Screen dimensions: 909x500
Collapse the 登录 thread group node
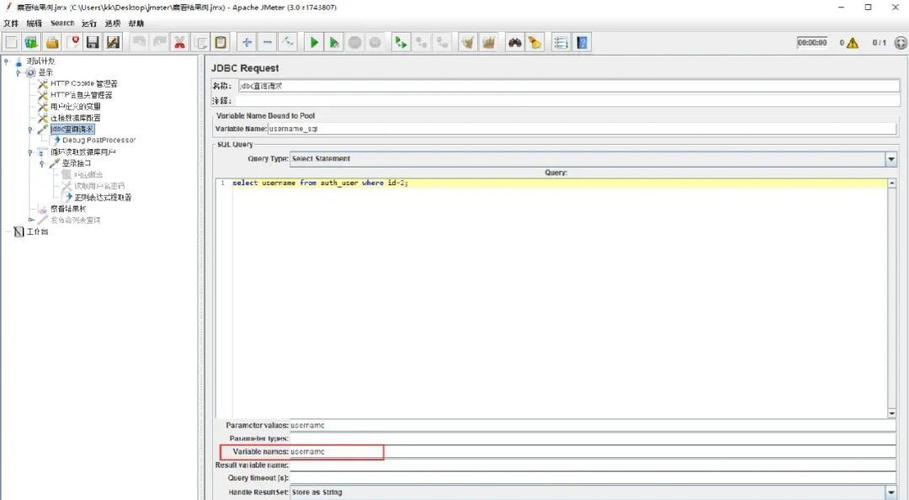pyautogui.click(x=19, y=73)
